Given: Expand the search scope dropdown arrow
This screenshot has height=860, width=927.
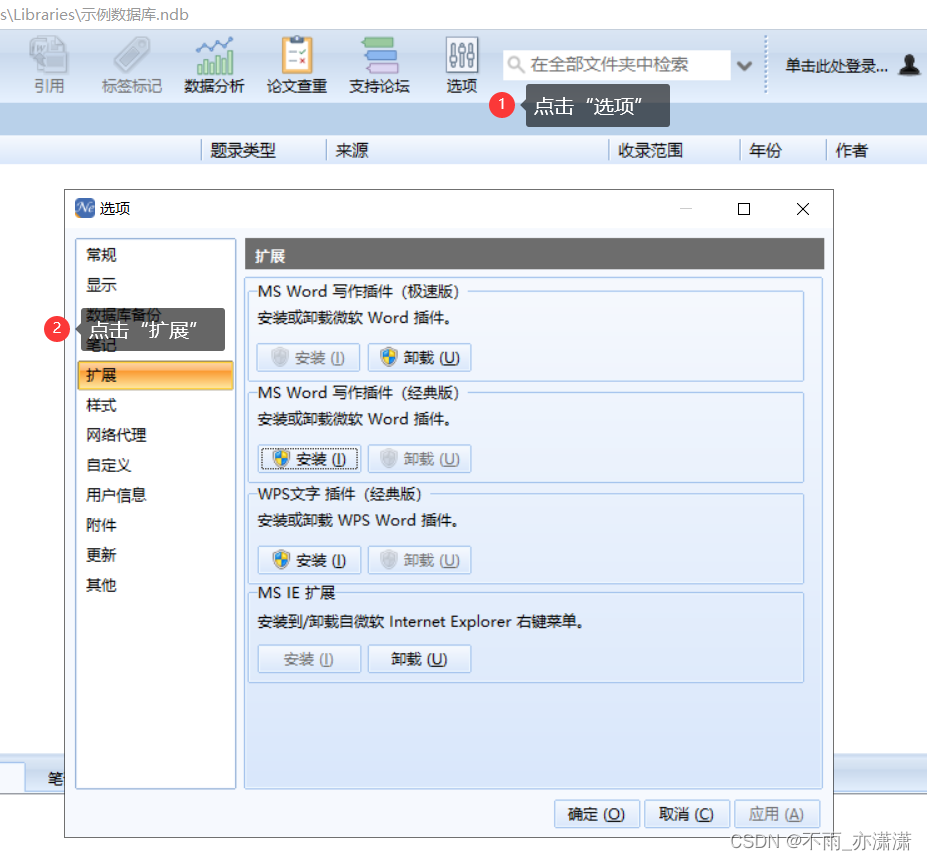Looking at the screenshot, I should 744,65.
